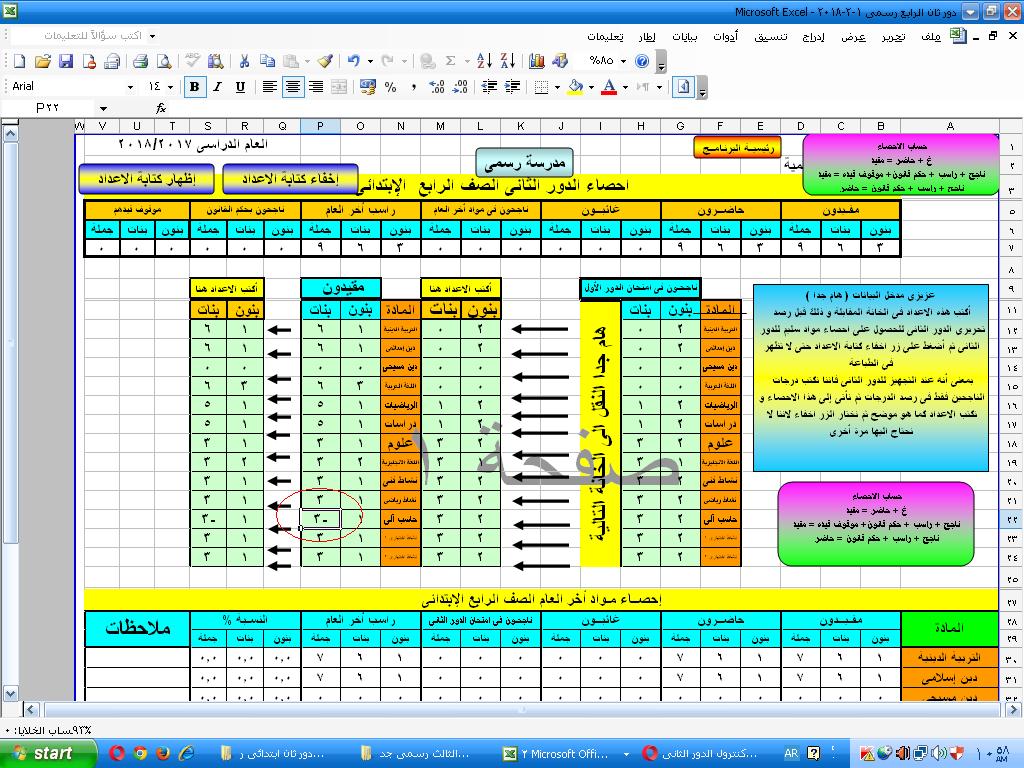Open the ملف (File) menu

(929, 36)
